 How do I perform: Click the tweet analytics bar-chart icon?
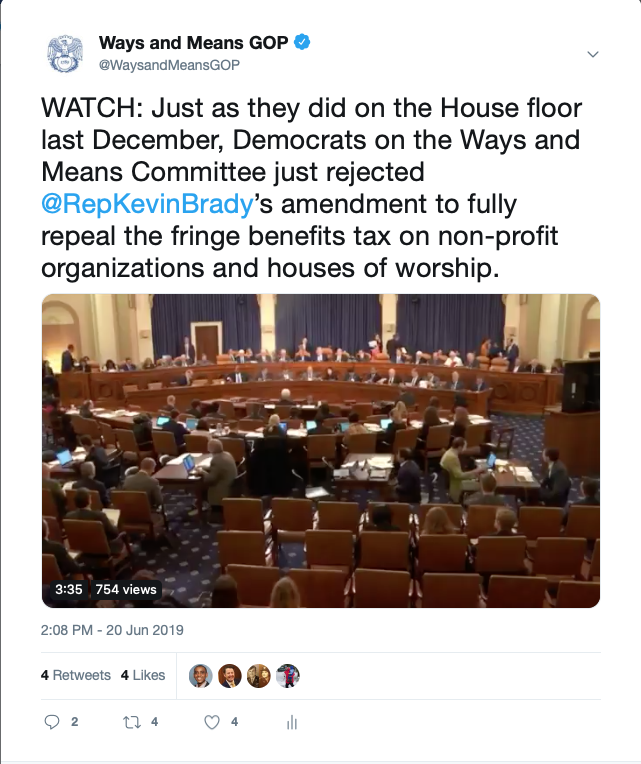pyautogui.click(x=293, y=721)
